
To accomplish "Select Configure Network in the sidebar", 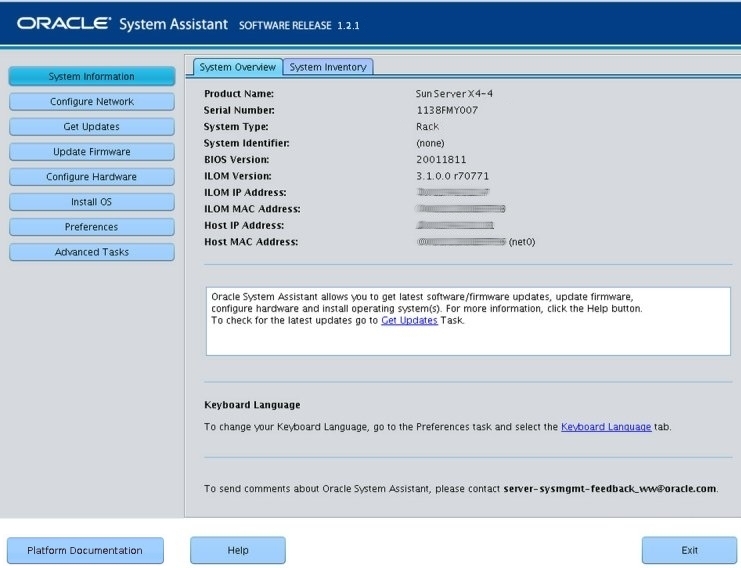I will click(x=92, y=102).
